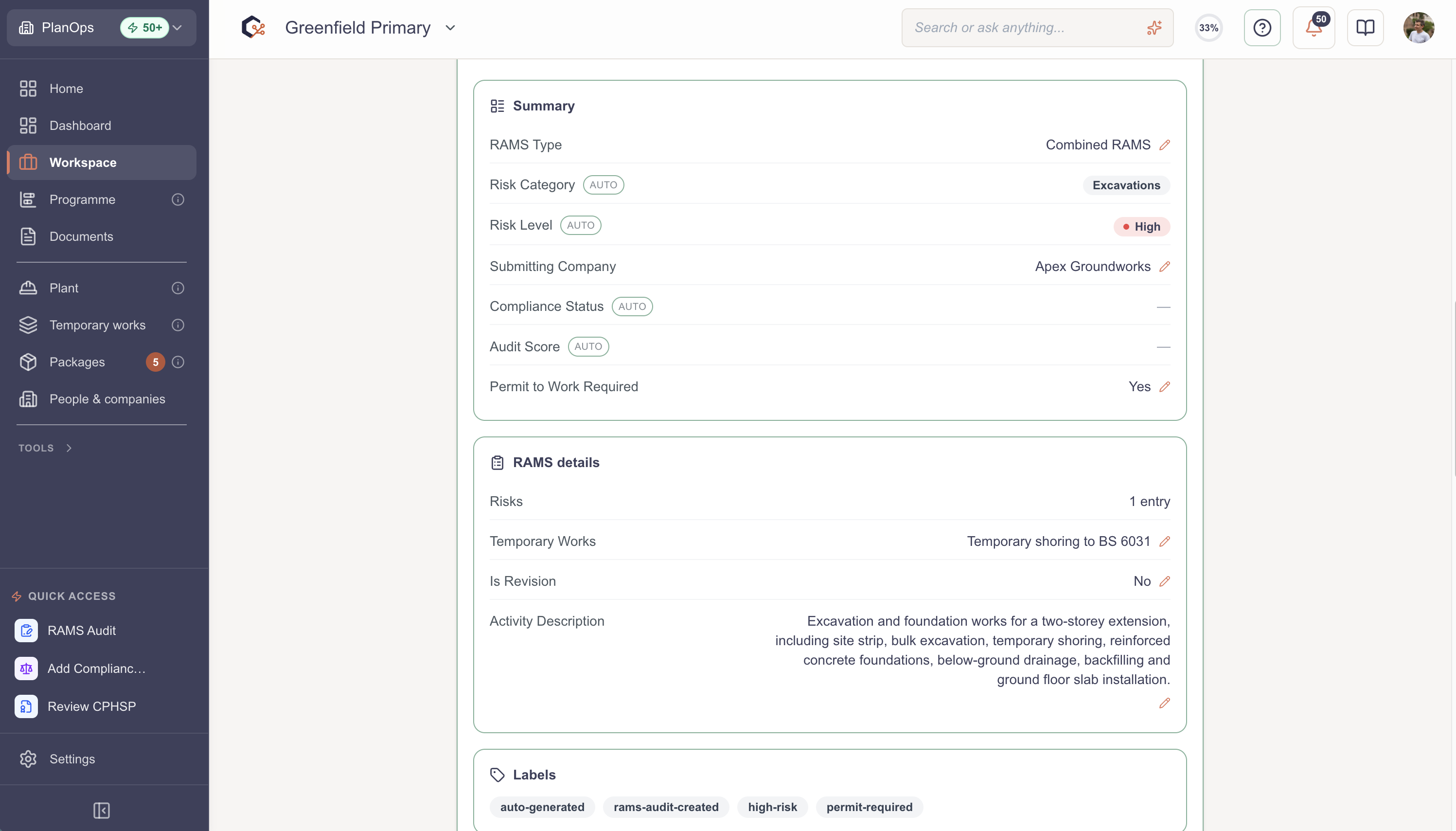Open the help question mark icon
The height and width of the screenshot is (831, 1456).
point(1262,27)
